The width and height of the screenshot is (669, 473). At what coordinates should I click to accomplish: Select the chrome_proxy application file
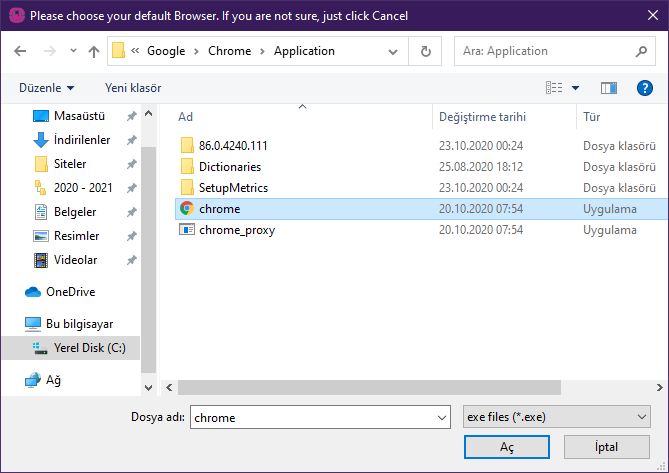(x=237, y=230)
